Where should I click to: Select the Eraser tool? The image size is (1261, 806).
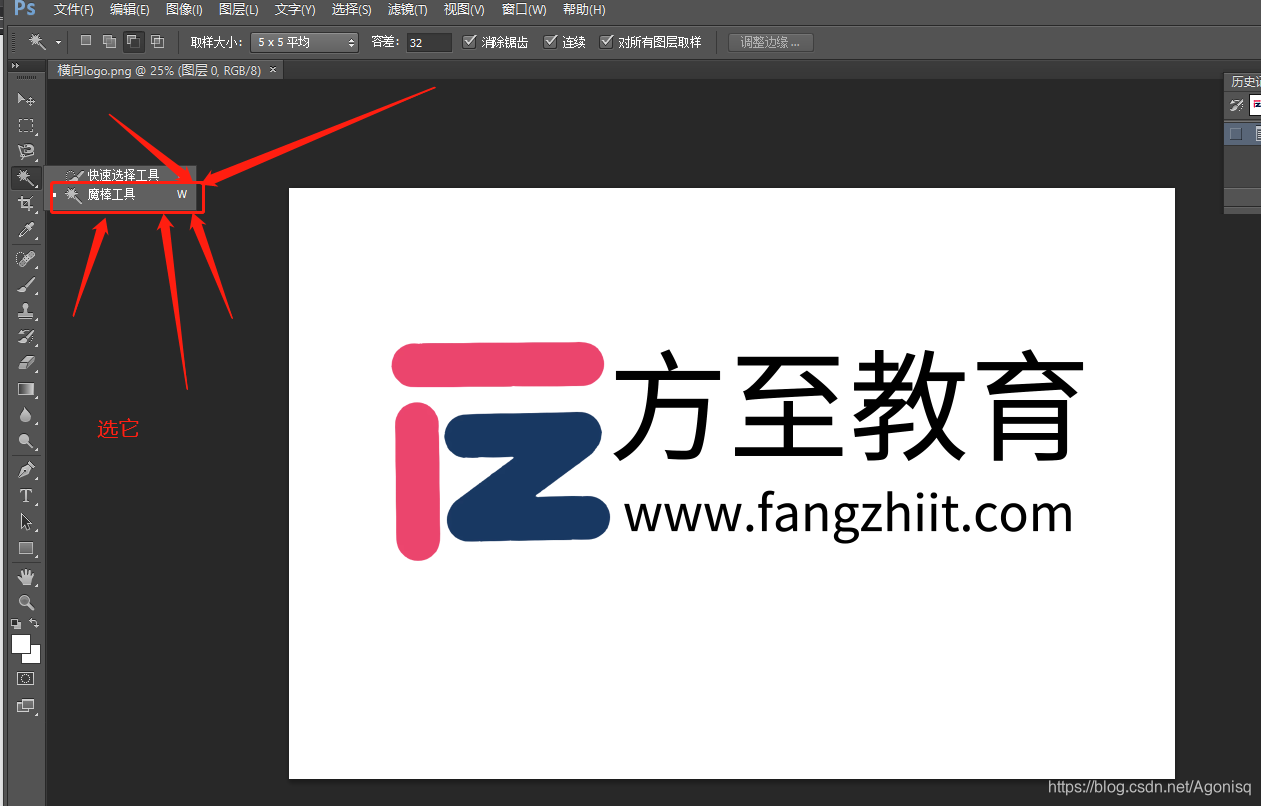pyautogui.click(x=26, y=363)
